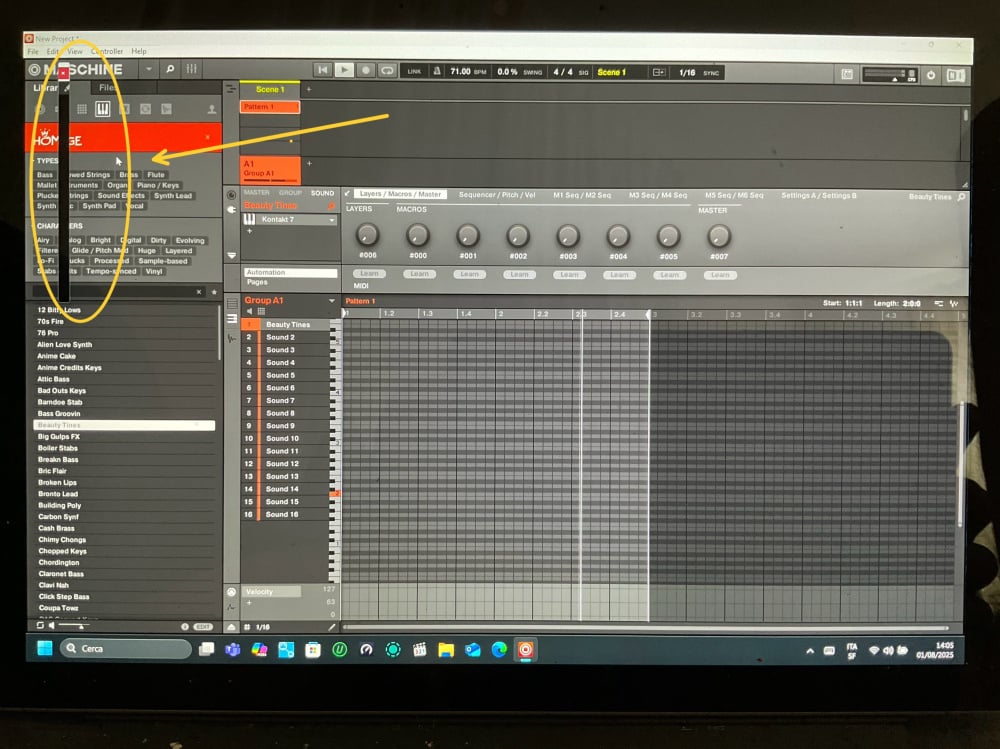Select the Instruments keyboard icon in browser
The image size is (1000, 749).
[x=103, y=109]
